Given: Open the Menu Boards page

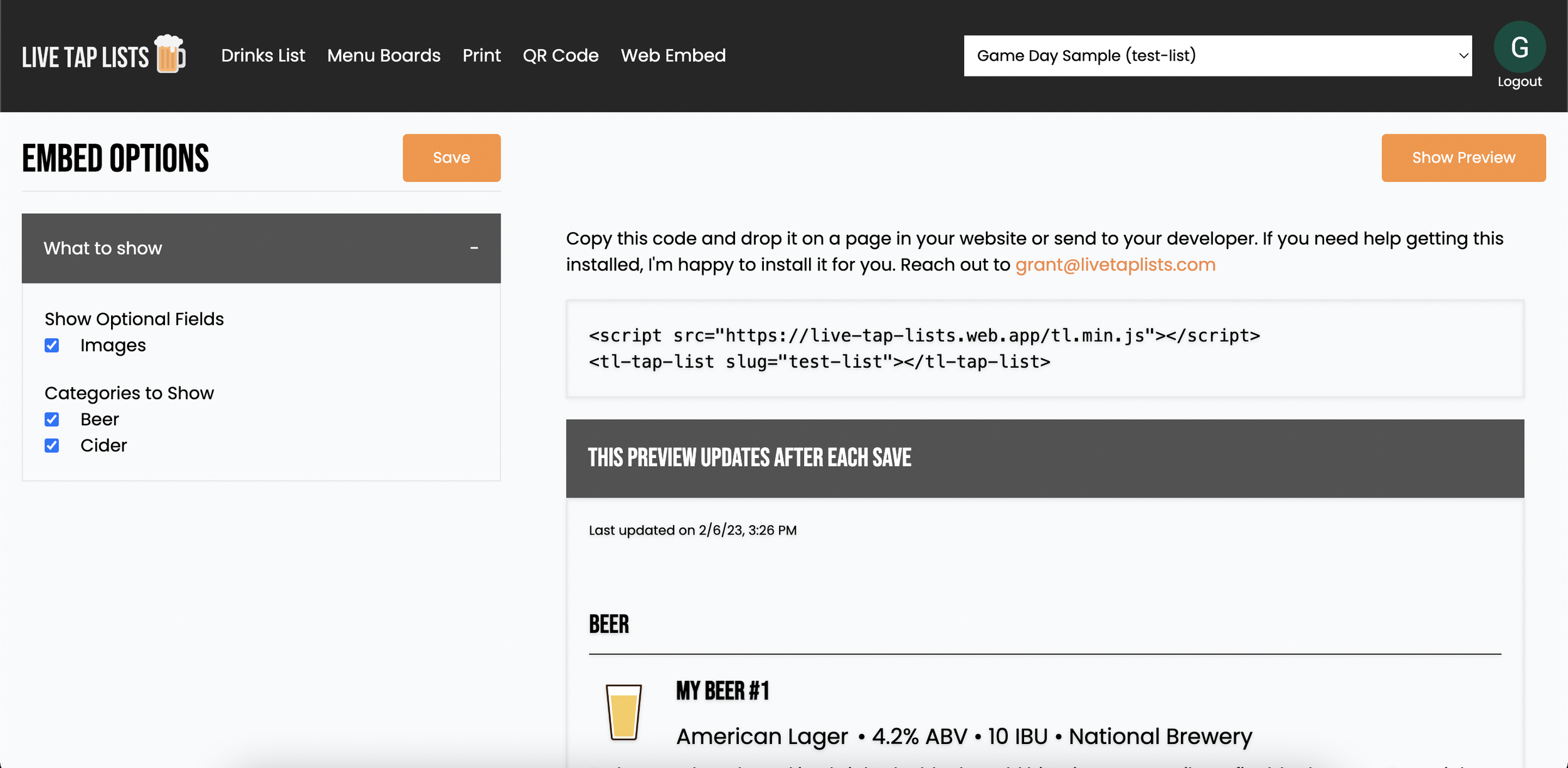Looking at the screenshot, I should click(x=384, y=55).
